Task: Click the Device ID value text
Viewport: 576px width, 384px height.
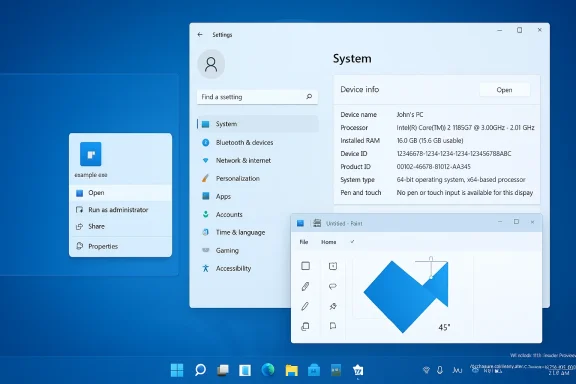Action: point(454,154)
